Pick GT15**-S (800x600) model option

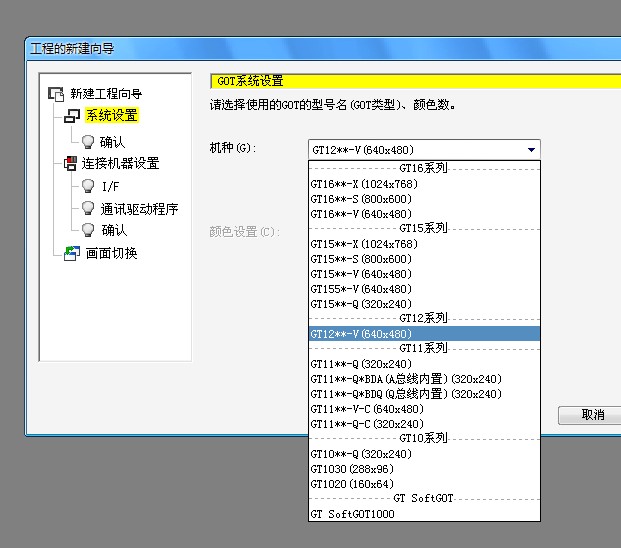click(361, 259)
